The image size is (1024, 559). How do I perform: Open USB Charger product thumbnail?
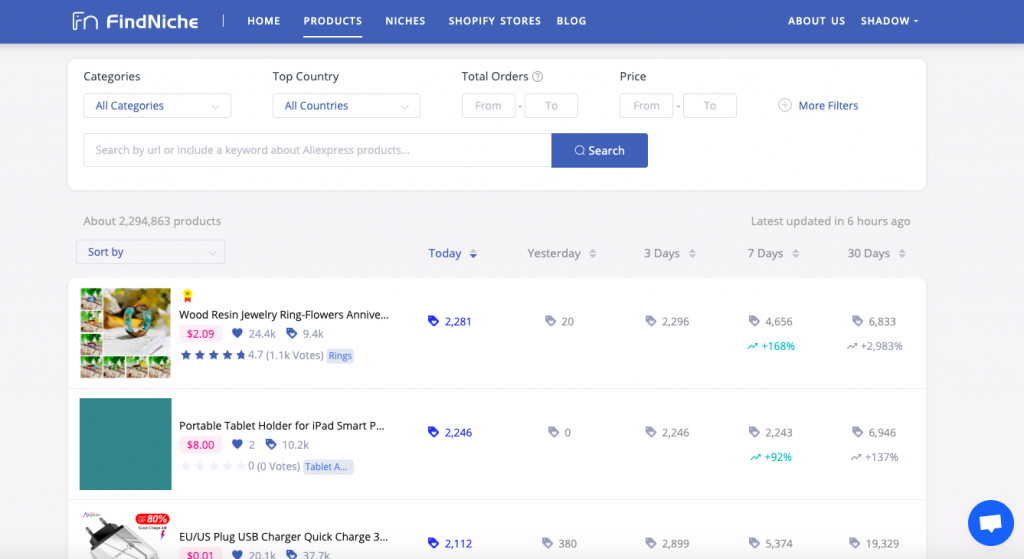click(125, 534)
